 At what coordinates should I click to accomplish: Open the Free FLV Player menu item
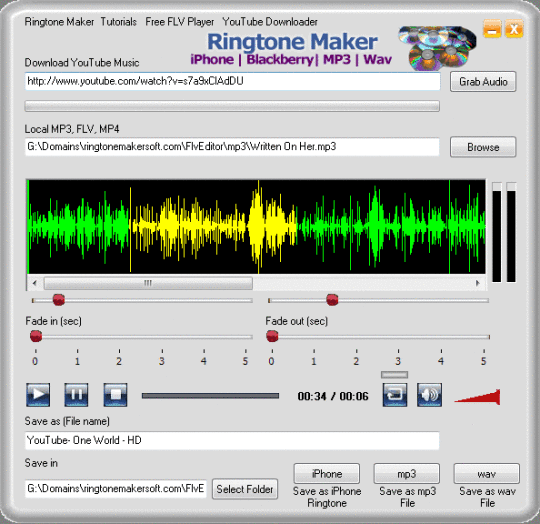click(179, 22)
